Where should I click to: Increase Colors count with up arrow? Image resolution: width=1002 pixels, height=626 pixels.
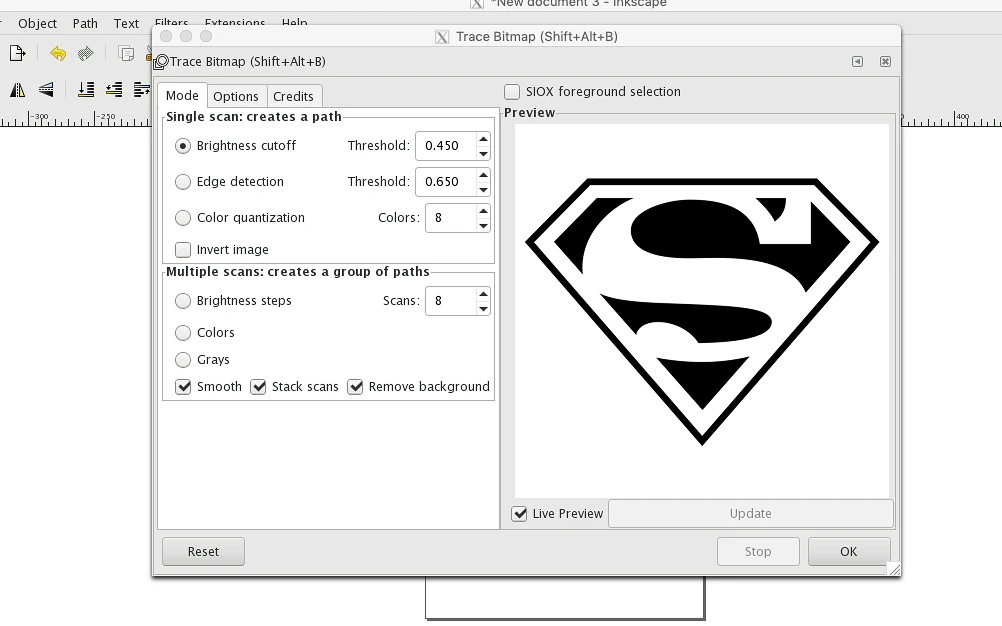(484, 210)
